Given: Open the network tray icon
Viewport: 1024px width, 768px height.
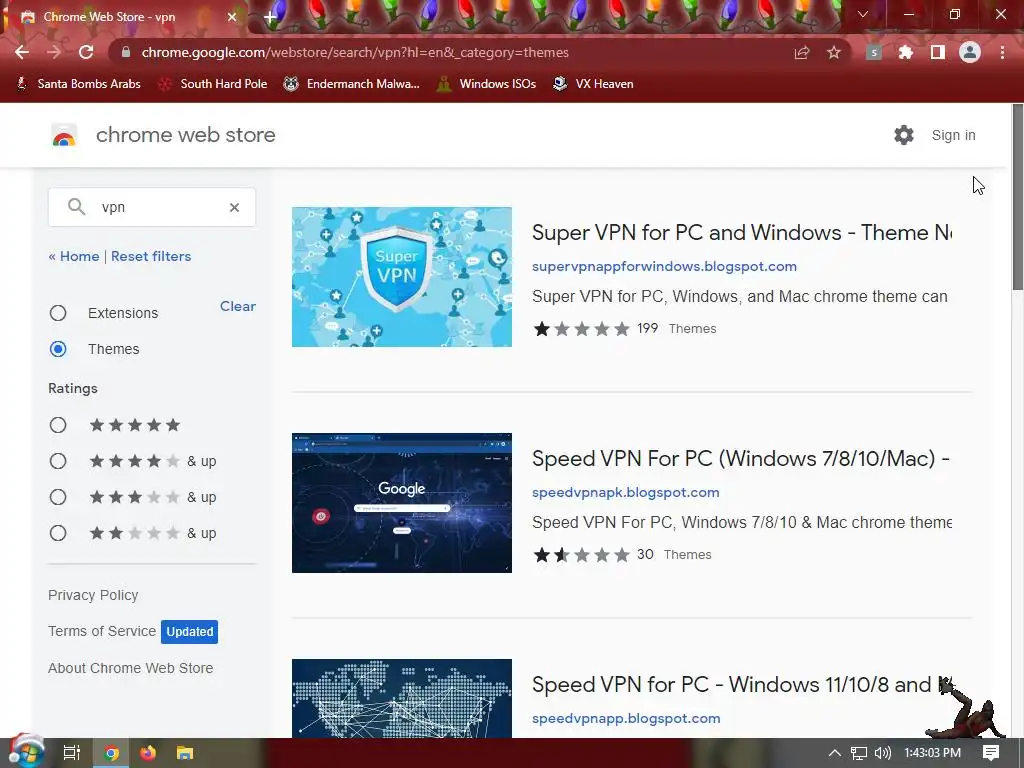Looking at the screenshot, I should 859,753.
